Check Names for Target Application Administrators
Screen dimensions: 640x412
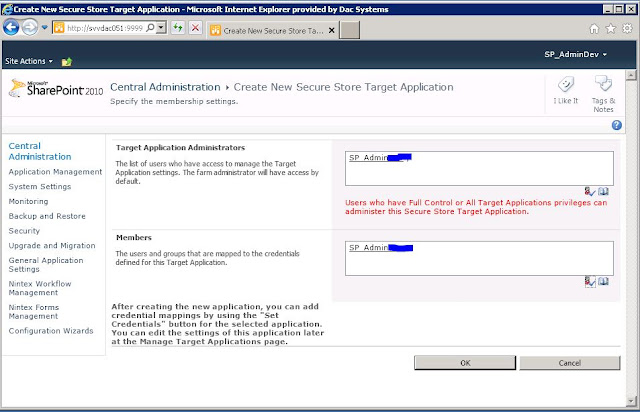[x=590, y=191]
